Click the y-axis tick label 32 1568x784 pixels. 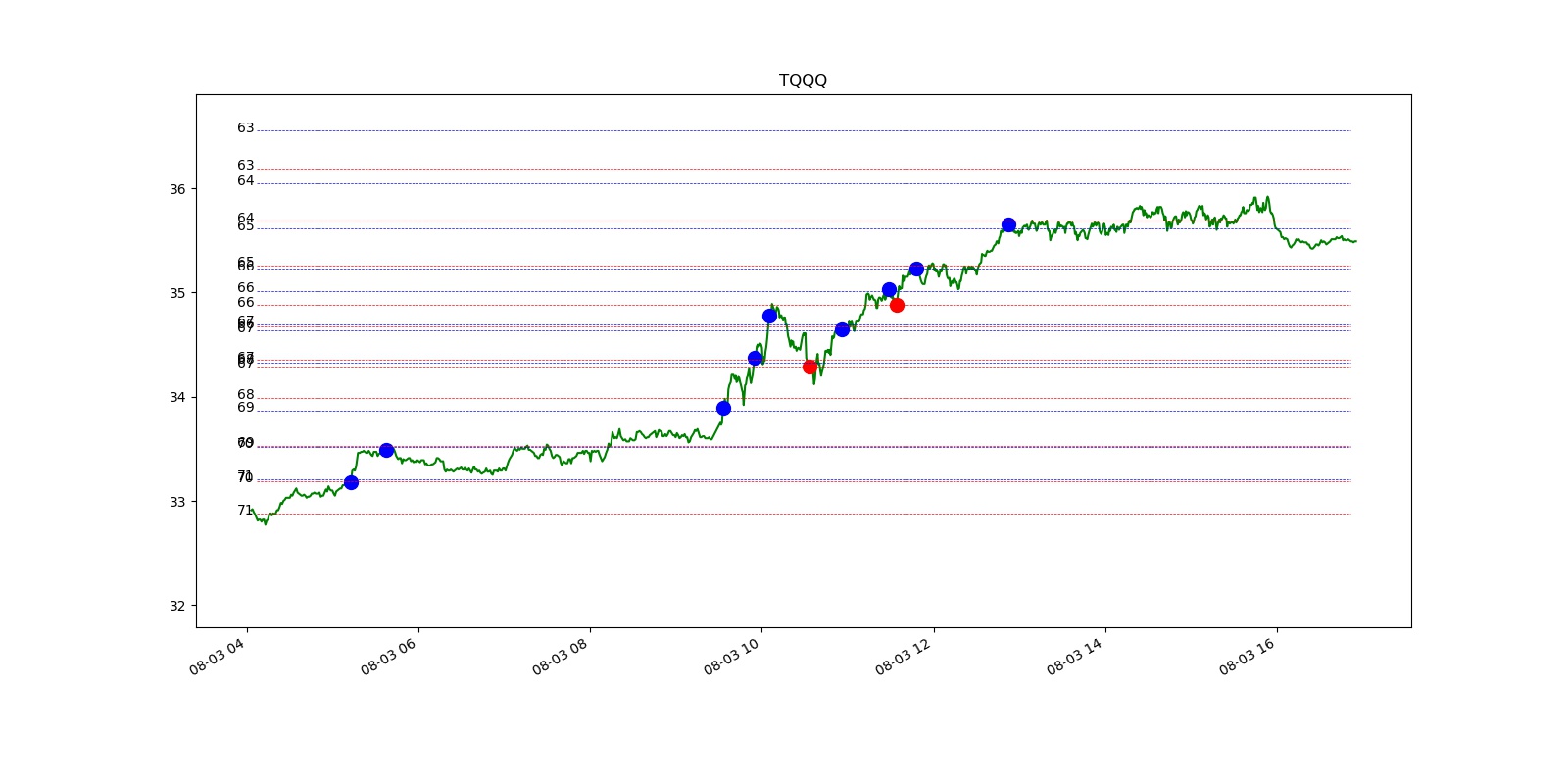(x=177, y=606)
